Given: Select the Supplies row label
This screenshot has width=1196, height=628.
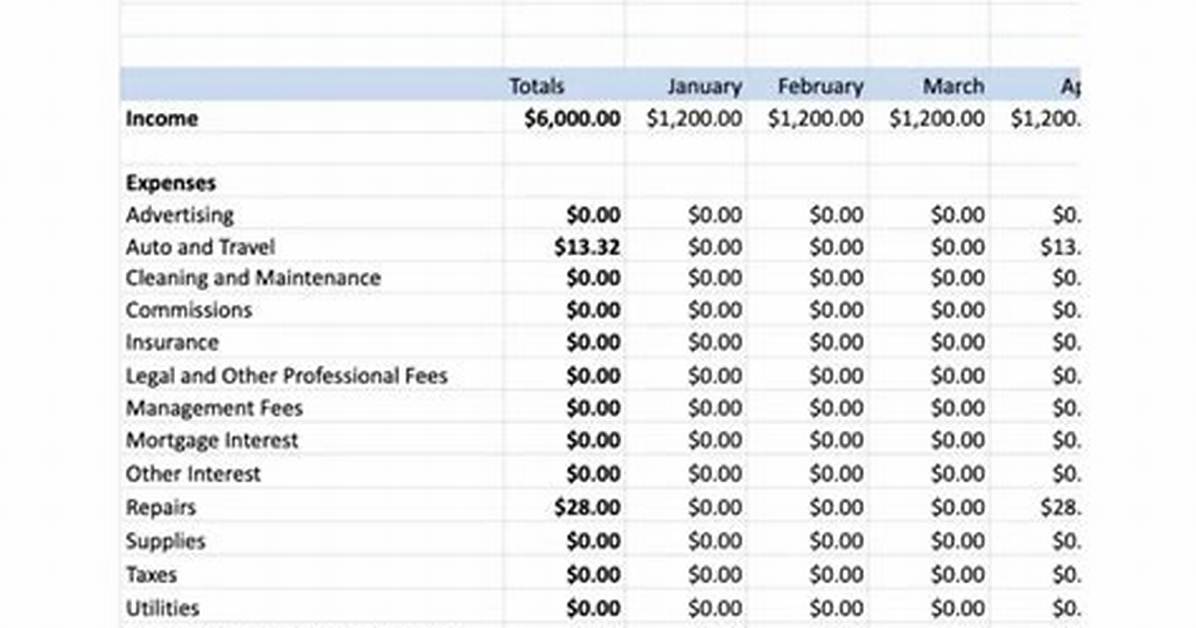Looking at the screenshot, I should (166, 541).
